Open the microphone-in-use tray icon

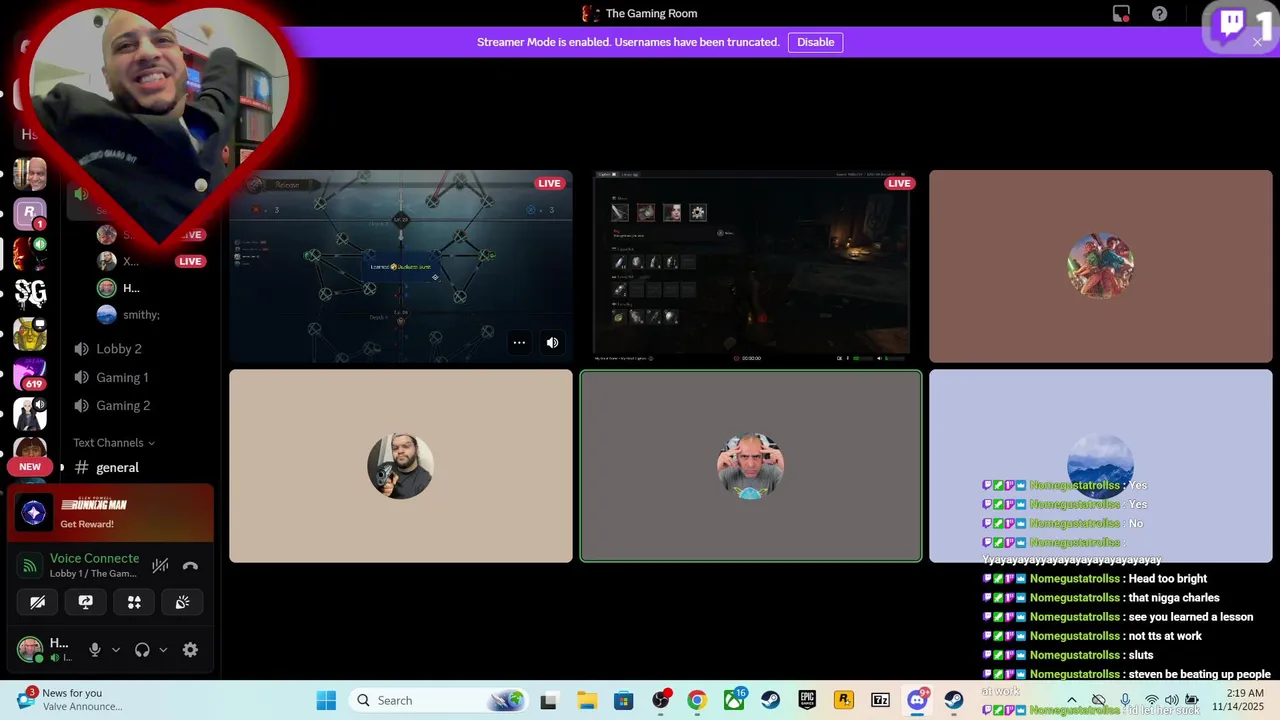coord(1125,701)
